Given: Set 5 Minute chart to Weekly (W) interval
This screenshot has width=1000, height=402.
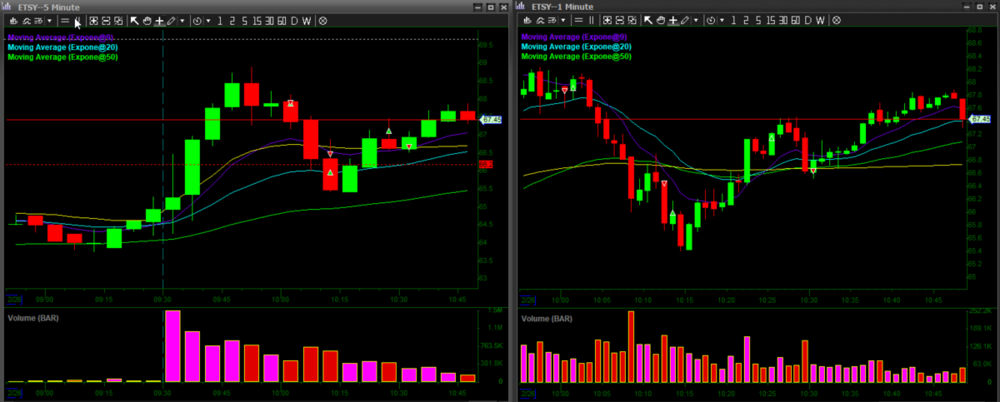Looking at the screenshot, I should [306, 20].
